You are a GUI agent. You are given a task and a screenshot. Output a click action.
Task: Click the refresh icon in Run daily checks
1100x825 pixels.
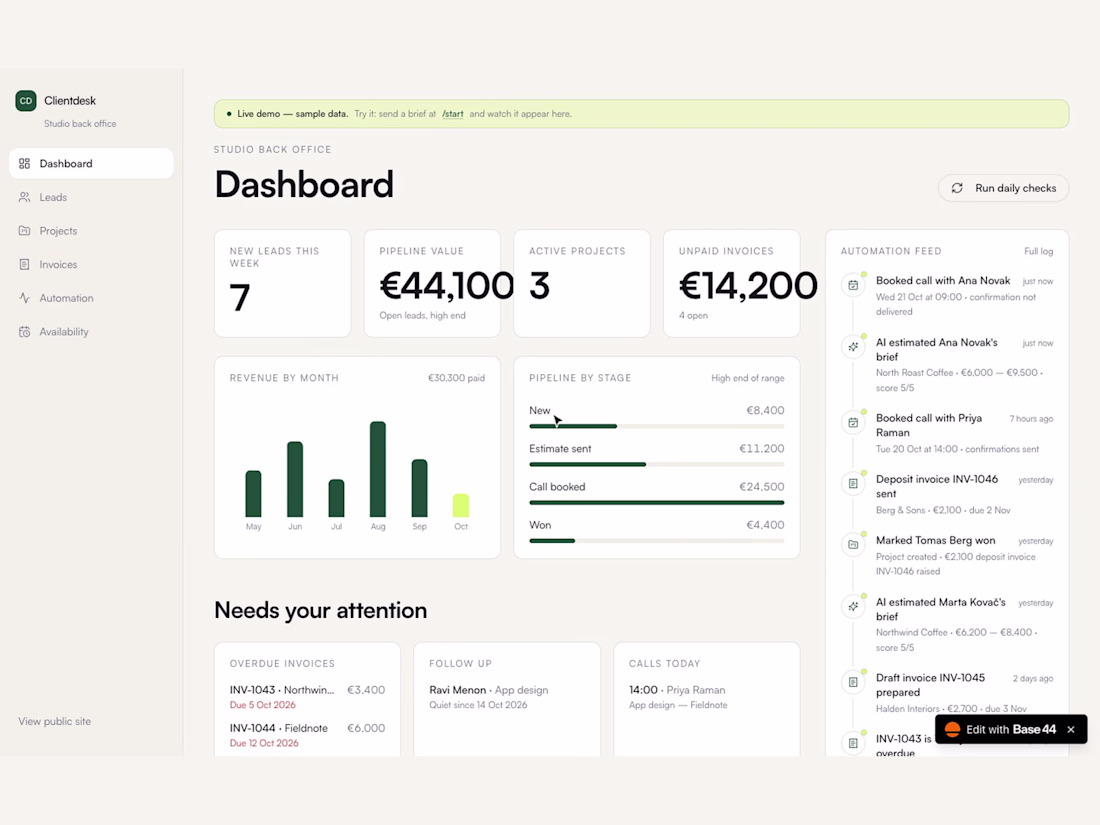957,188
